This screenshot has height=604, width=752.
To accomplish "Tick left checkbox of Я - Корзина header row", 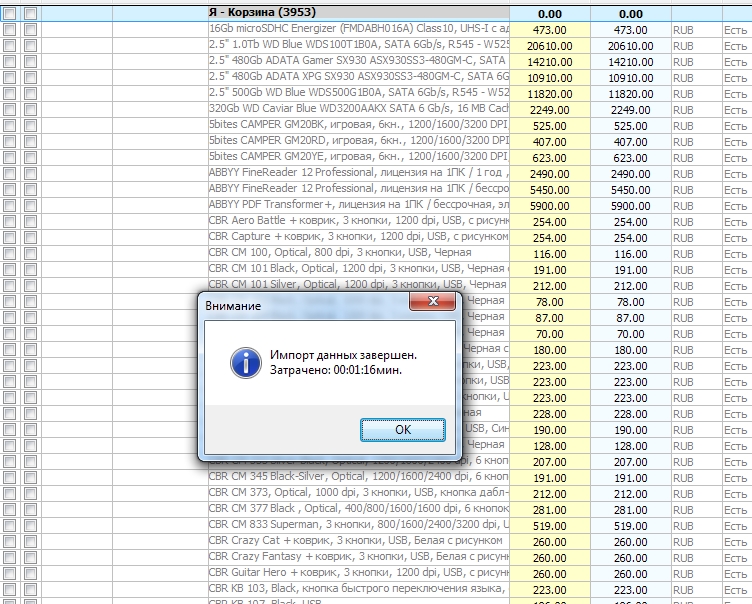I will 9,14.
